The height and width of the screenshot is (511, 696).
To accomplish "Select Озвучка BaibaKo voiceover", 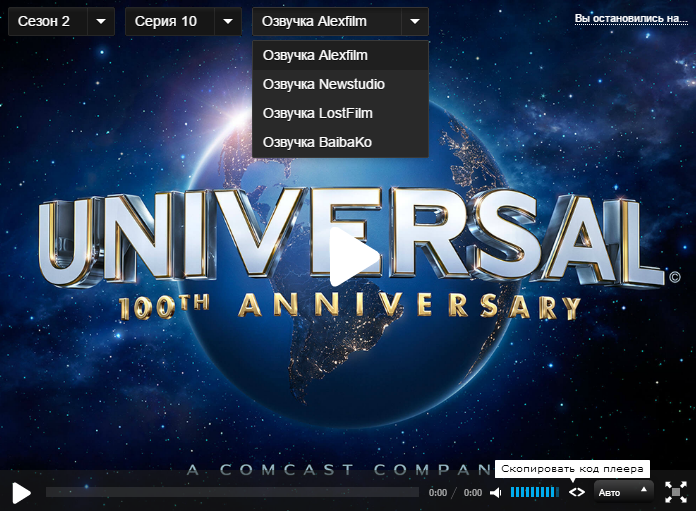I will [x=340, y=142].
